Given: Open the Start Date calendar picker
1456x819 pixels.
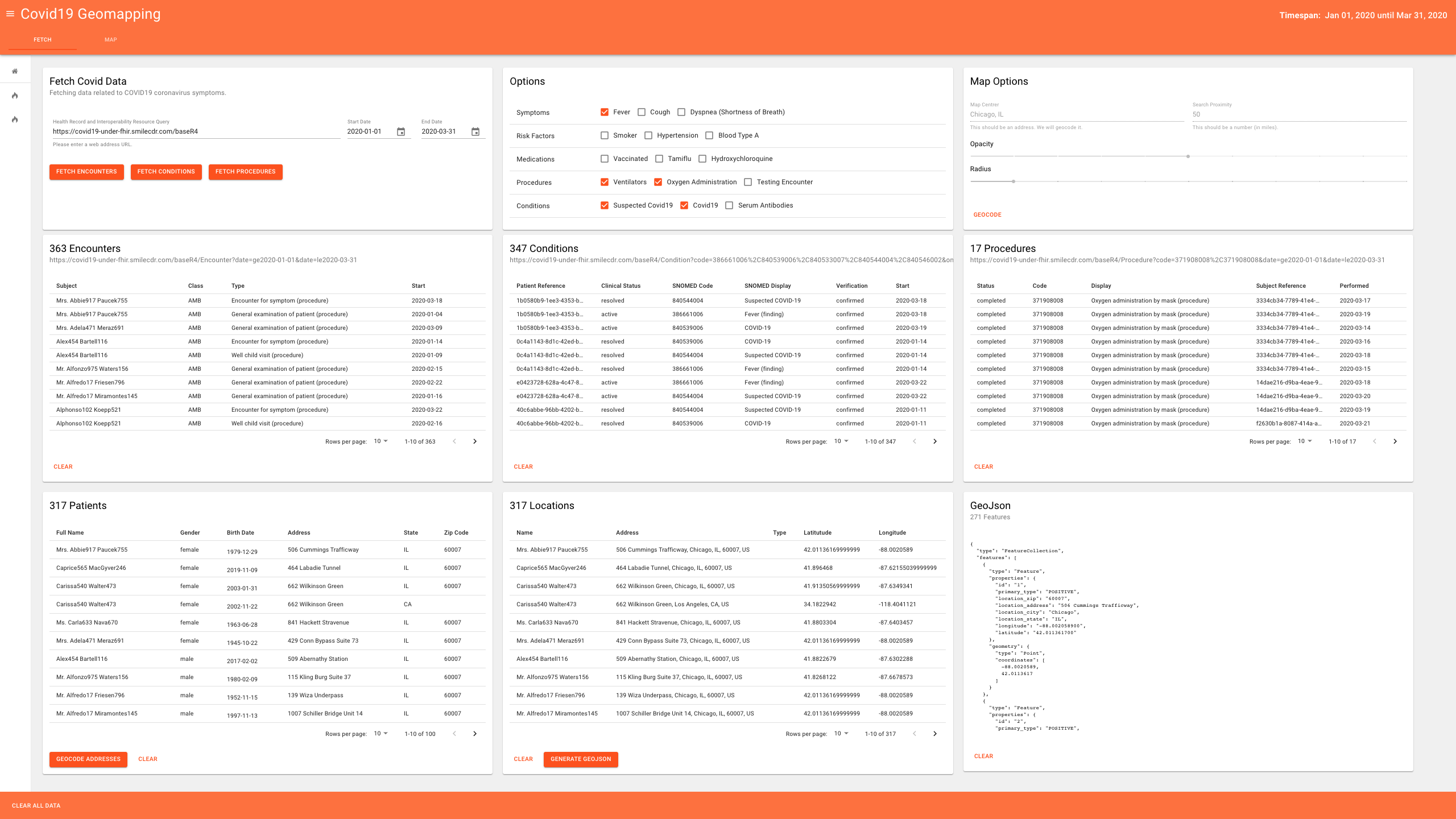Looking at the screenshot, I should tap(401, 132).
